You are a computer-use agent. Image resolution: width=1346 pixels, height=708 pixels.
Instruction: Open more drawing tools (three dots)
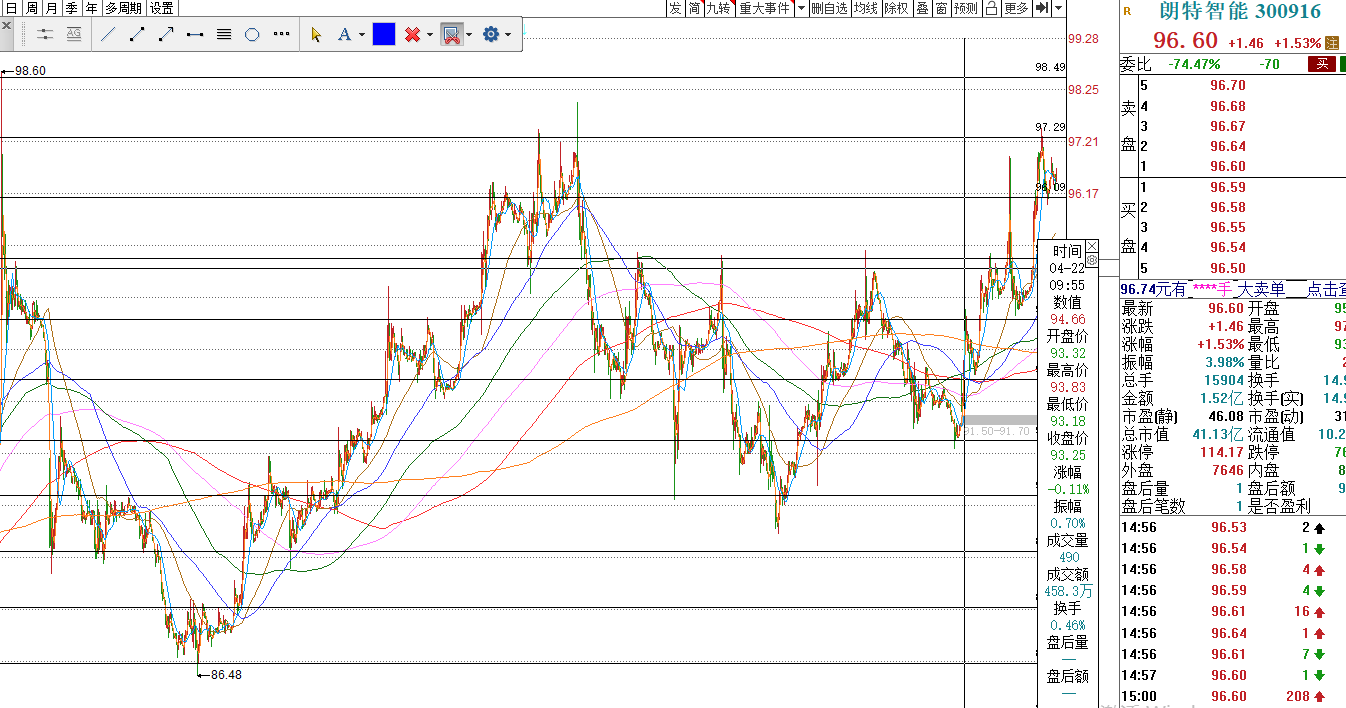point(282,34)
